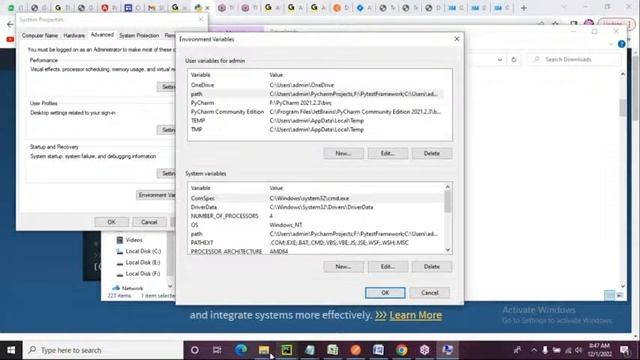Confirm Environment Variables with OK

coord(385,293)
